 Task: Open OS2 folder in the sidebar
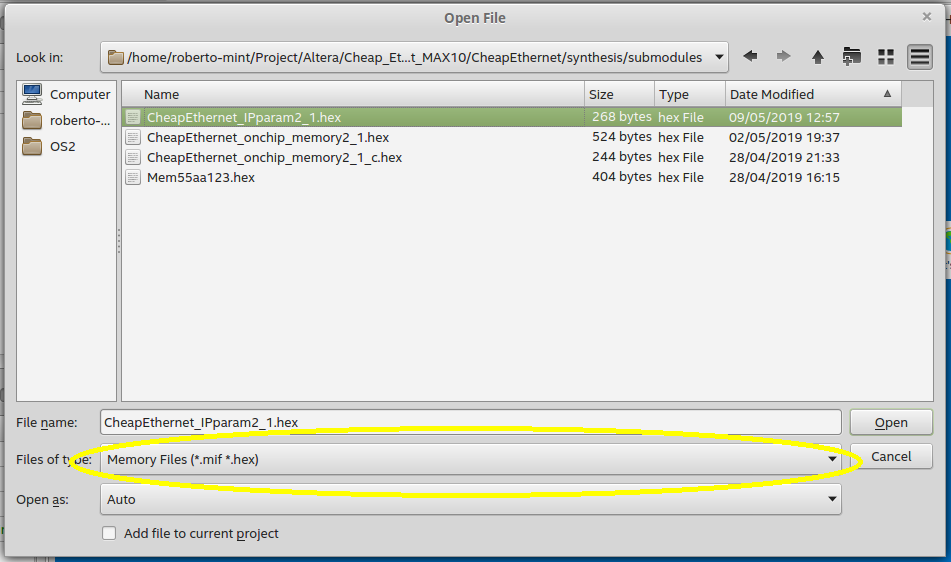49,146
